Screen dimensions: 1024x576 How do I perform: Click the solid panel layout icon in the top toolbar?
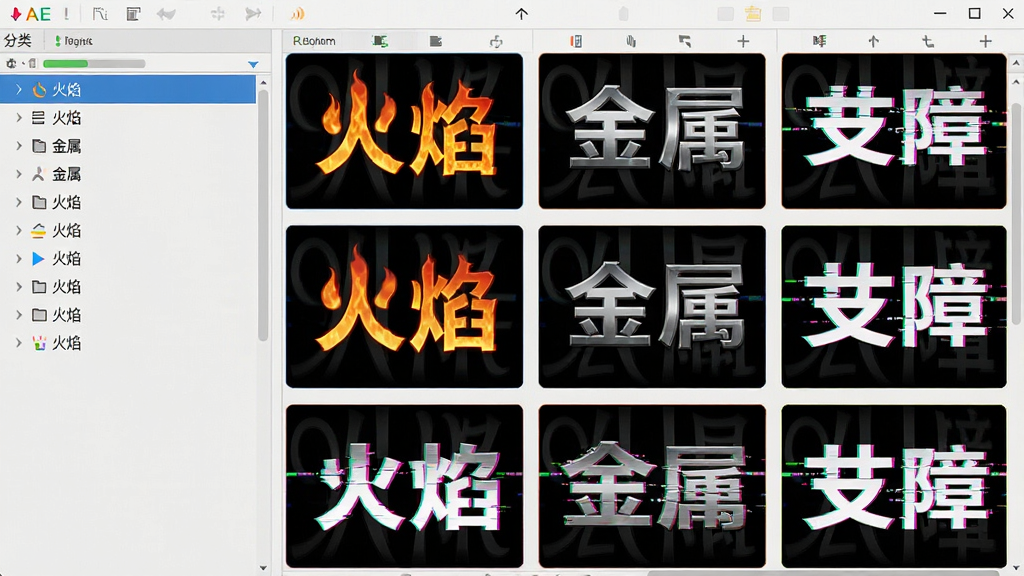click(133, 14)
